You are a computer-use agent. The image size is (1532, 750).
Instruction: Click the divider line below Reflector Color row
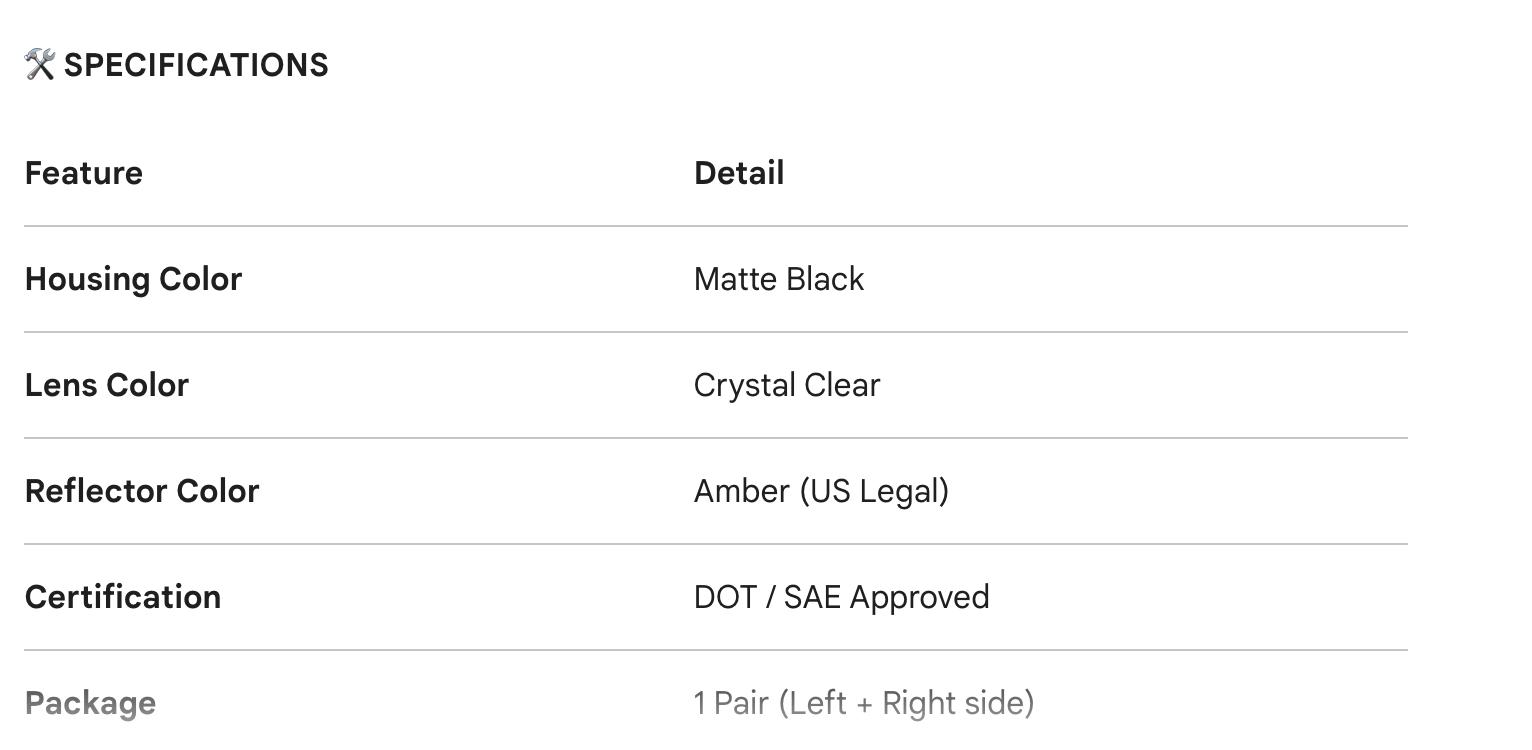[x=715, y=544]
